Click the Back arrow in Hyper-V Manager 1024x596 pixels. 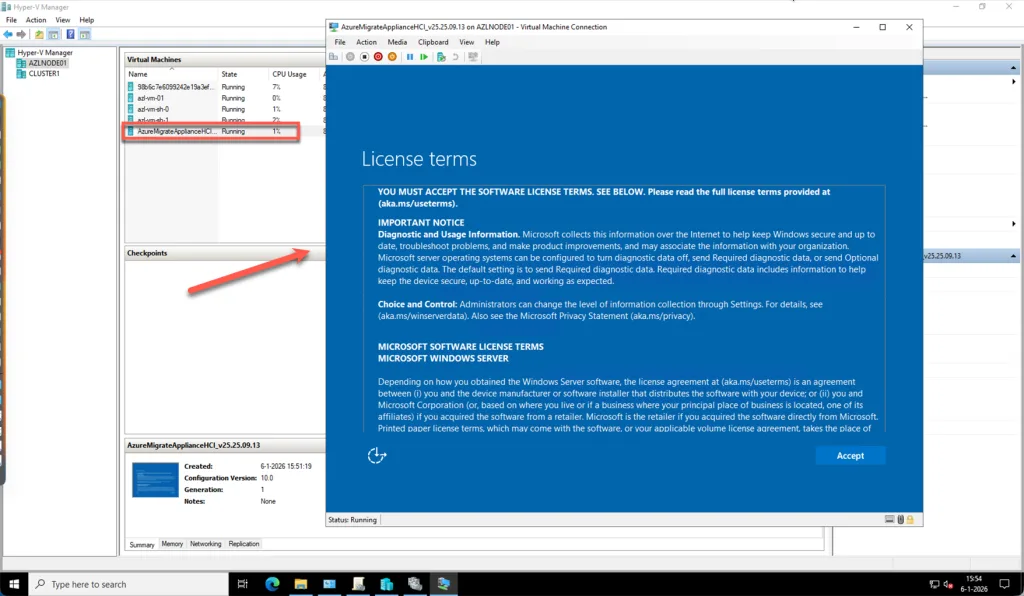8,34
